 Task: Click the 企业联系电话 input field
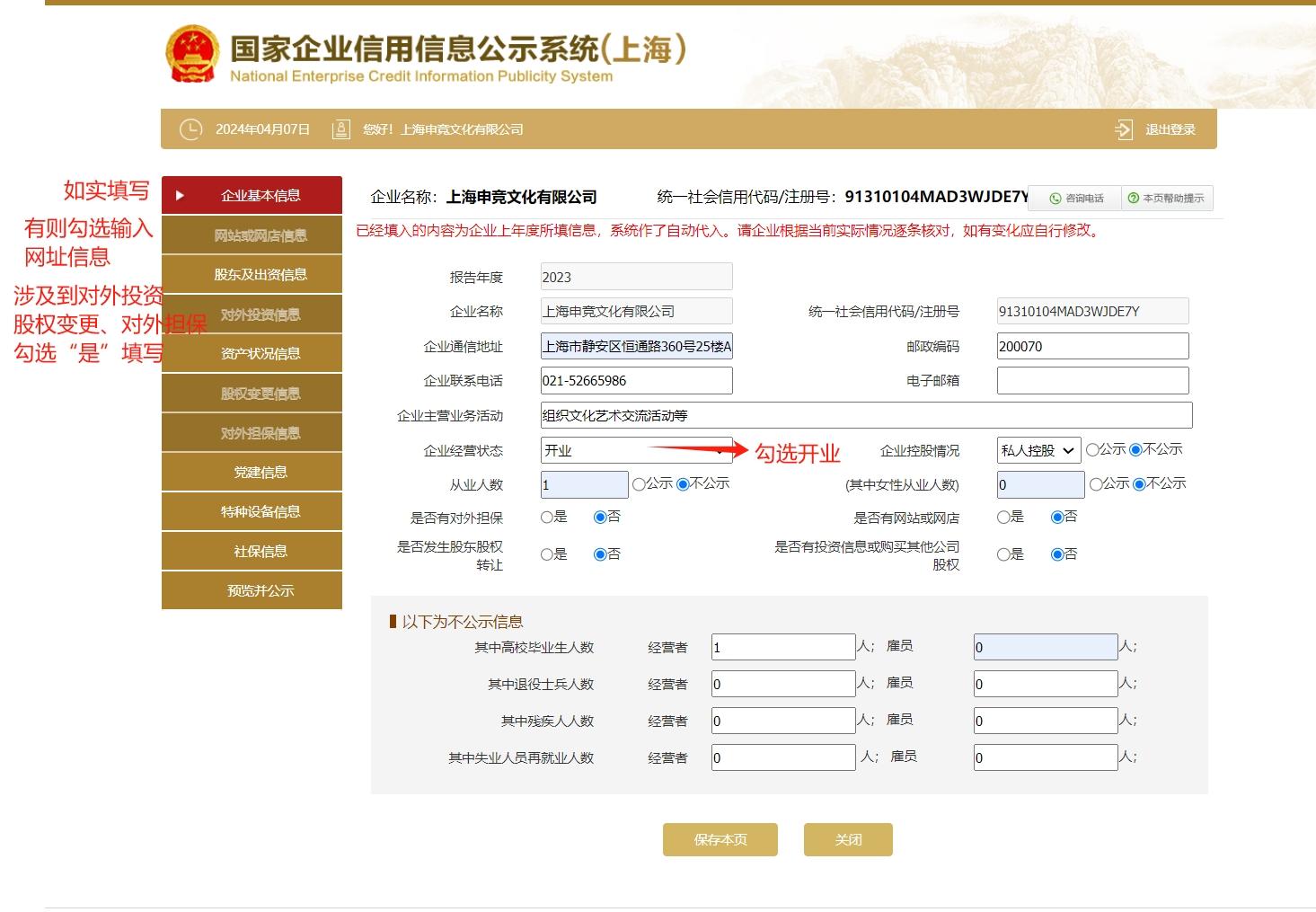[x=636, y=380]
